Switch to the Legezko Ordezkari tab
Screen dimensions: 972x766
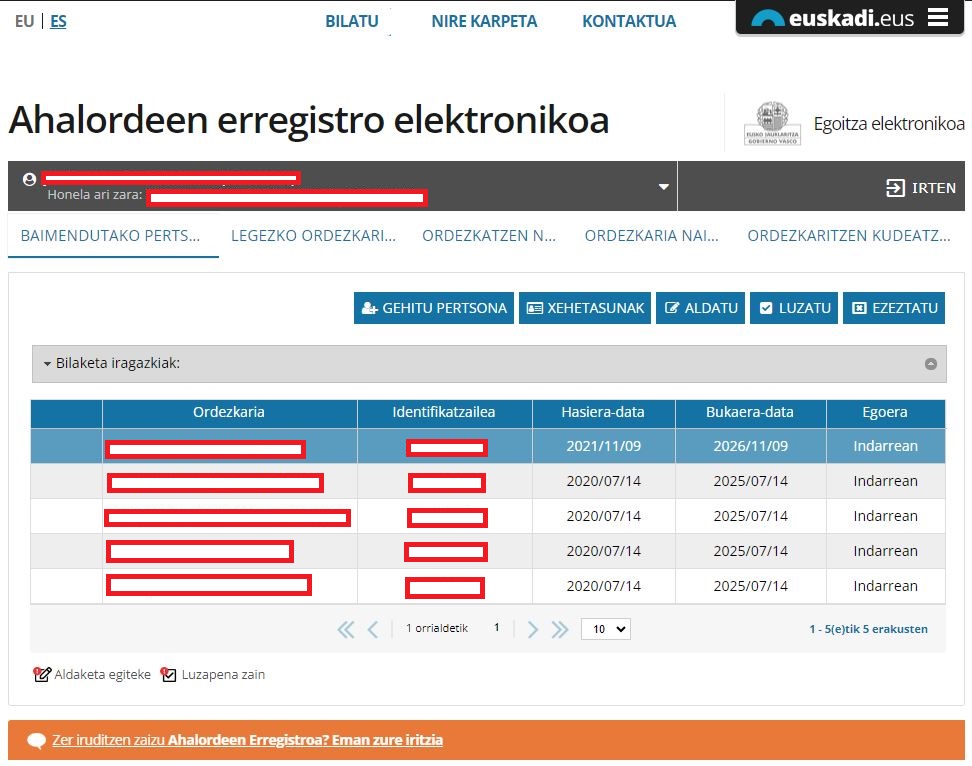(x=313, y=236)
